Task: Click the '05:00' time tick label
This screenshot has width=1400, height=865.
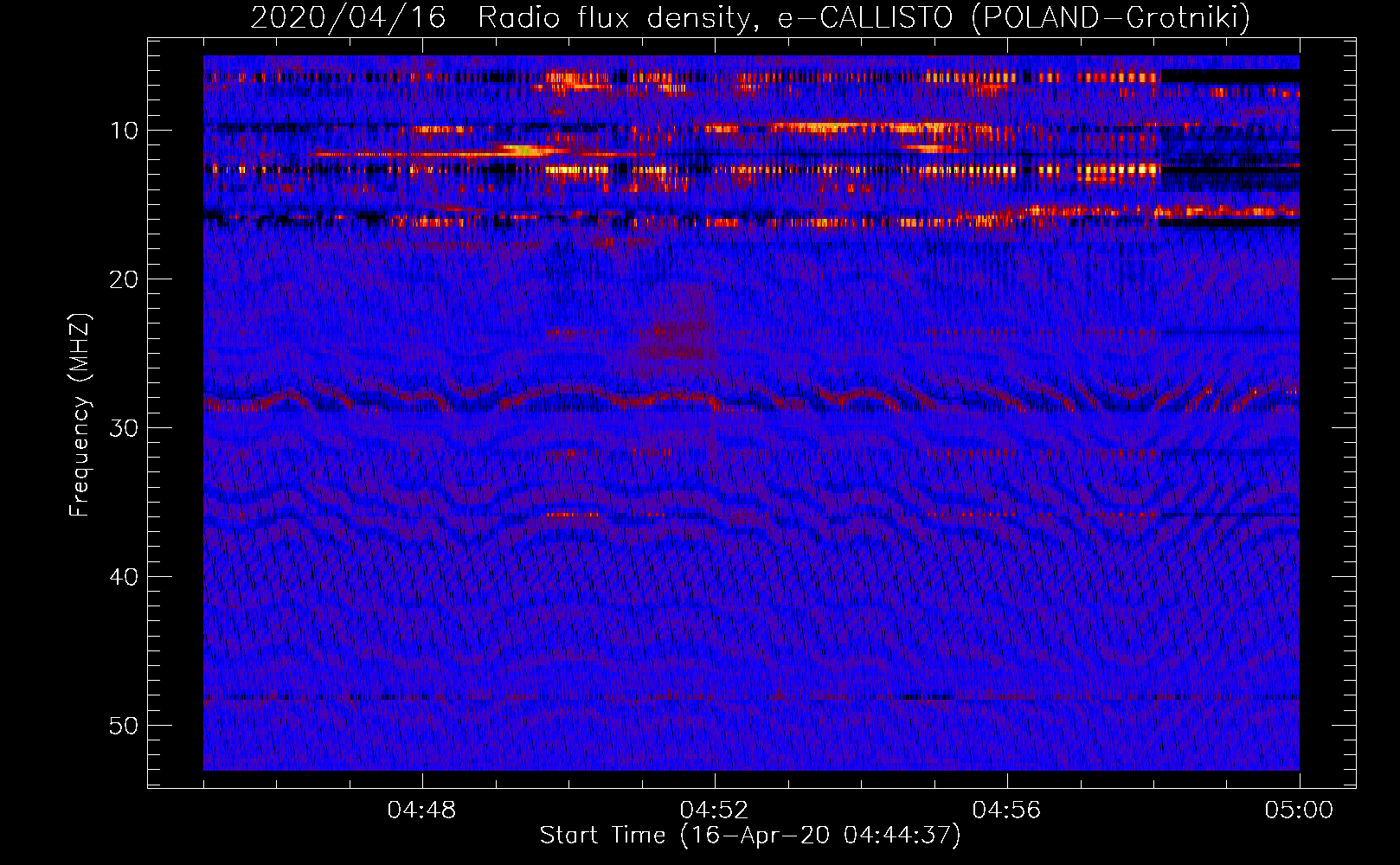Action: point(1299,811)
